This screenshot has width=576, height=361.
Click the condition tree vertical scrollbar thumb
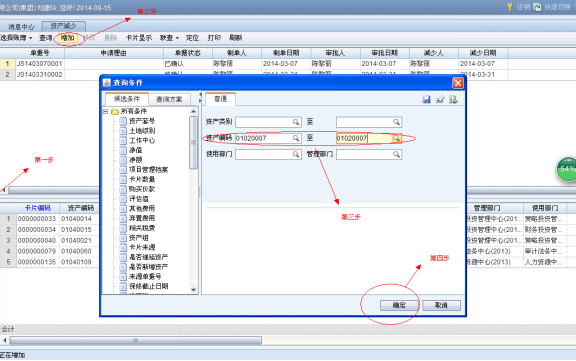[194, 142]
